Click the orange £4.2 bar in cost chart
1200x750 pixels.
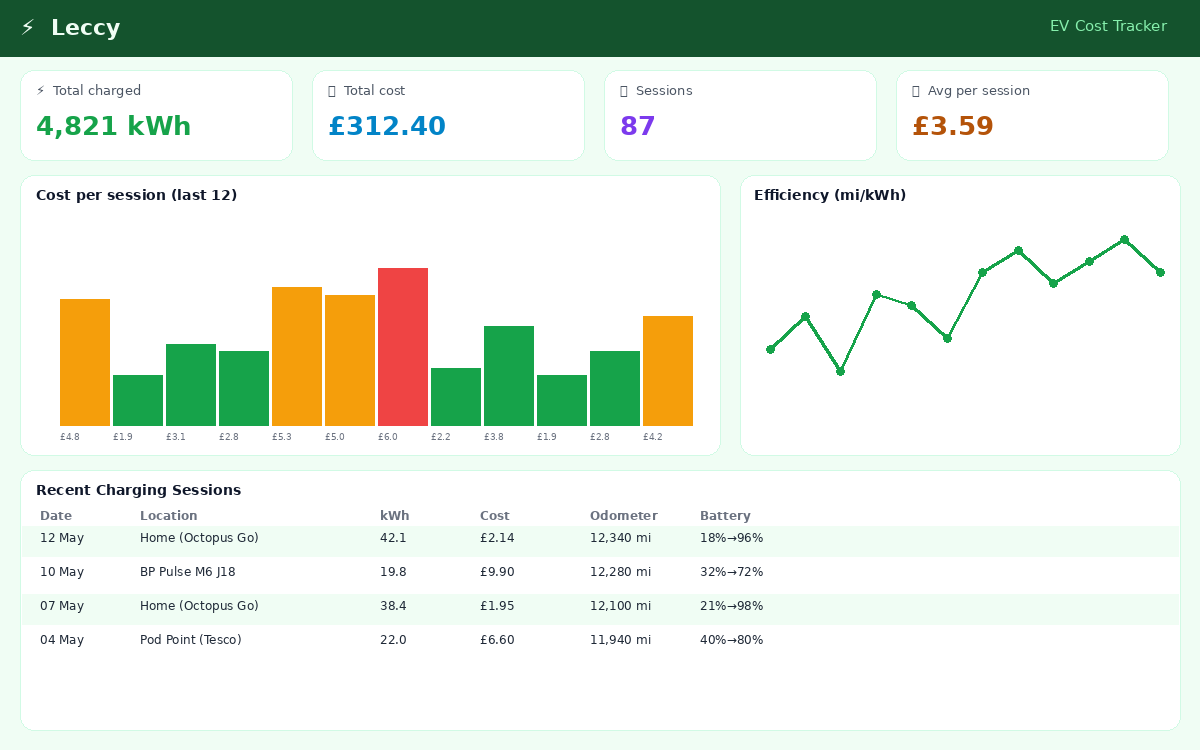point(668,371)
